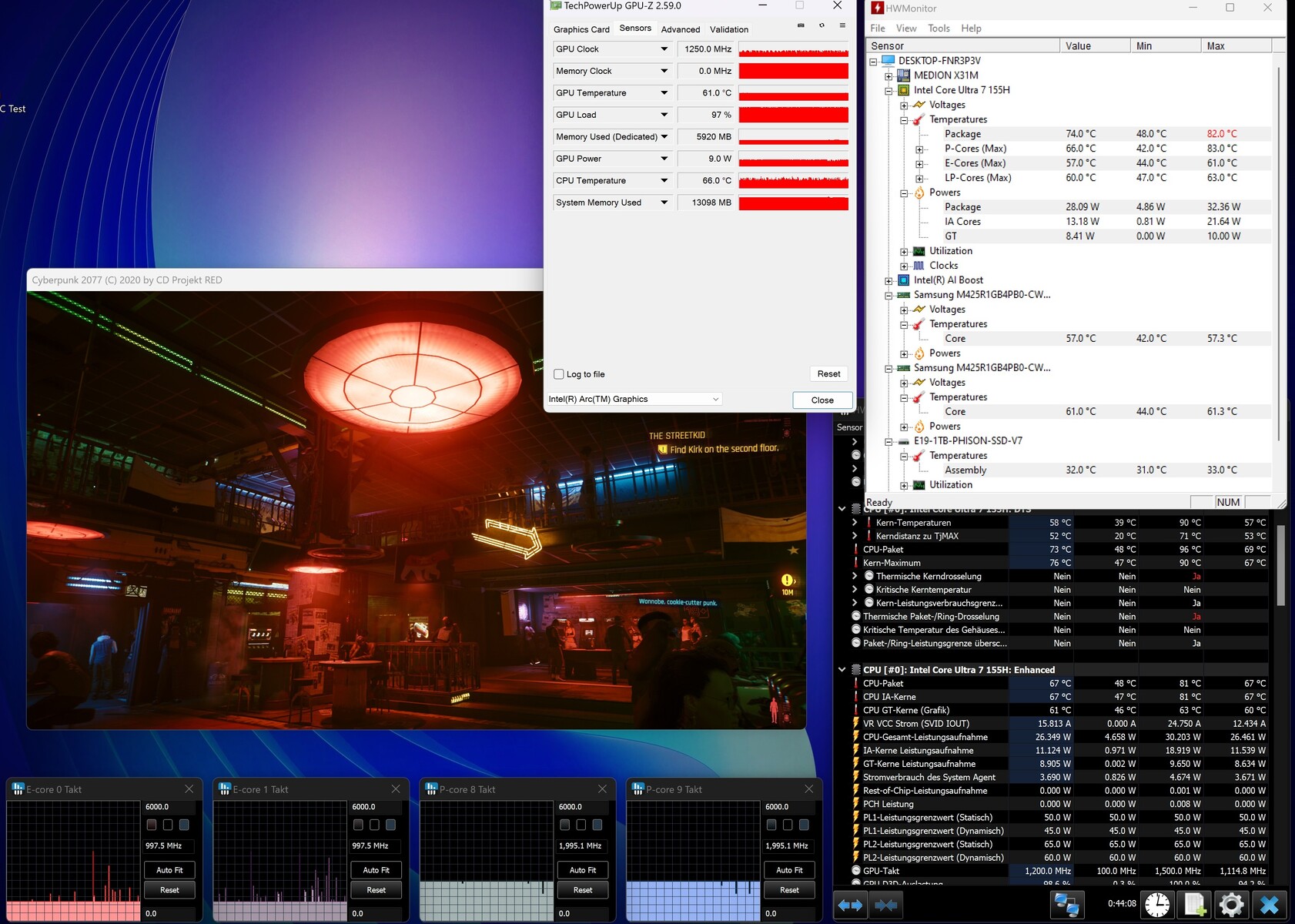Click the E-core 1 Takt graph window icon
This screenshot has width=1295, height=924.
click(x=225, y=789)
